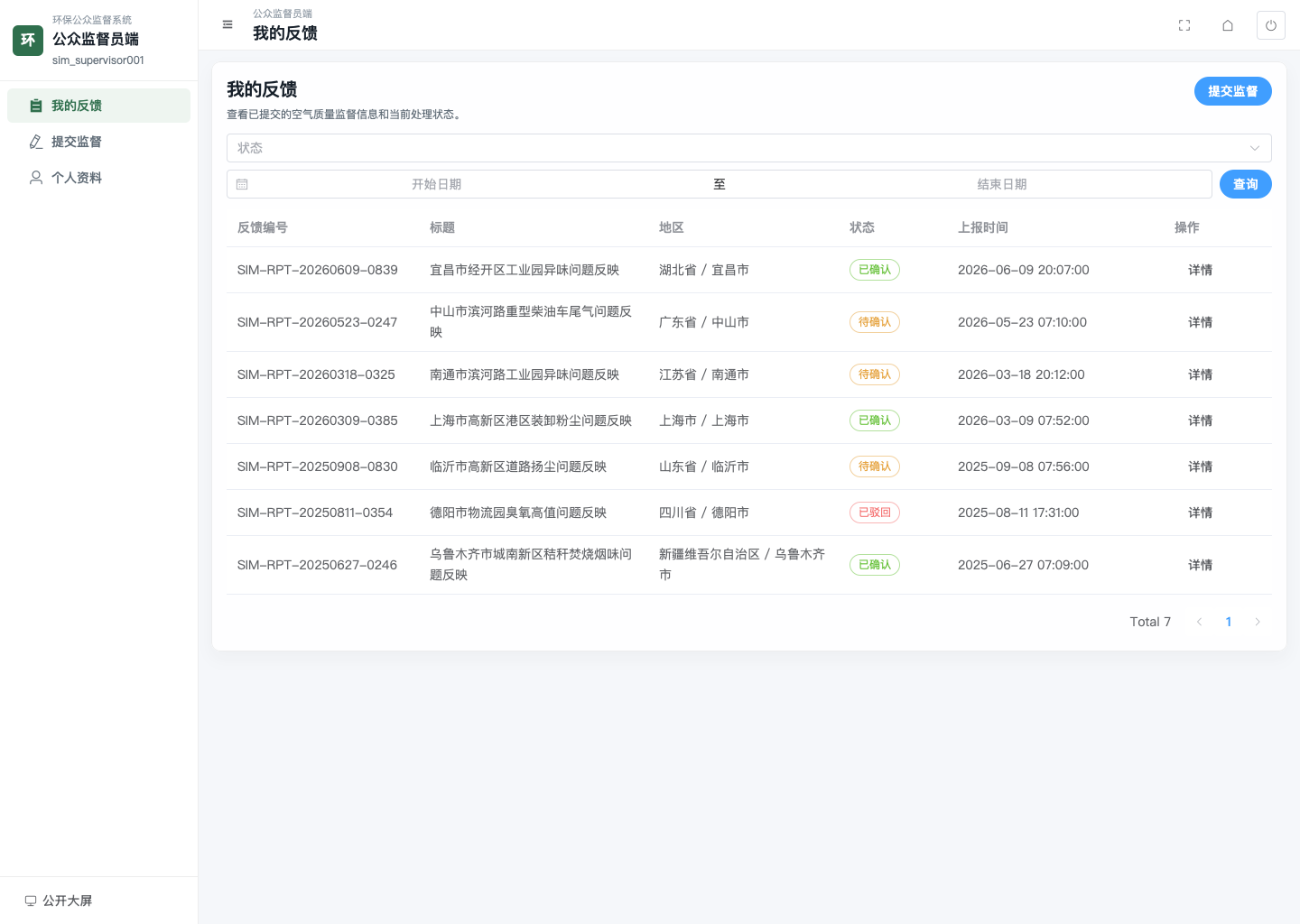This screenshot has height=924, width=1300.
Task: Open 个人资料 sidebar menu item
Action: [98, 178]
